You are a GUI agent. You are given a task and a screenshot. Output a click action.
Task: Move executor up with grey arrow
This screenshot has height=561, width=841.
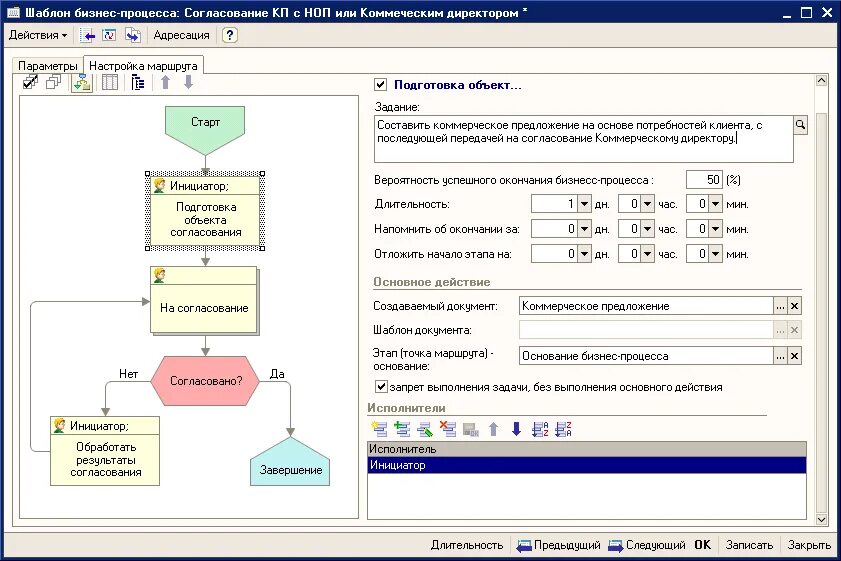pos(493,429)
